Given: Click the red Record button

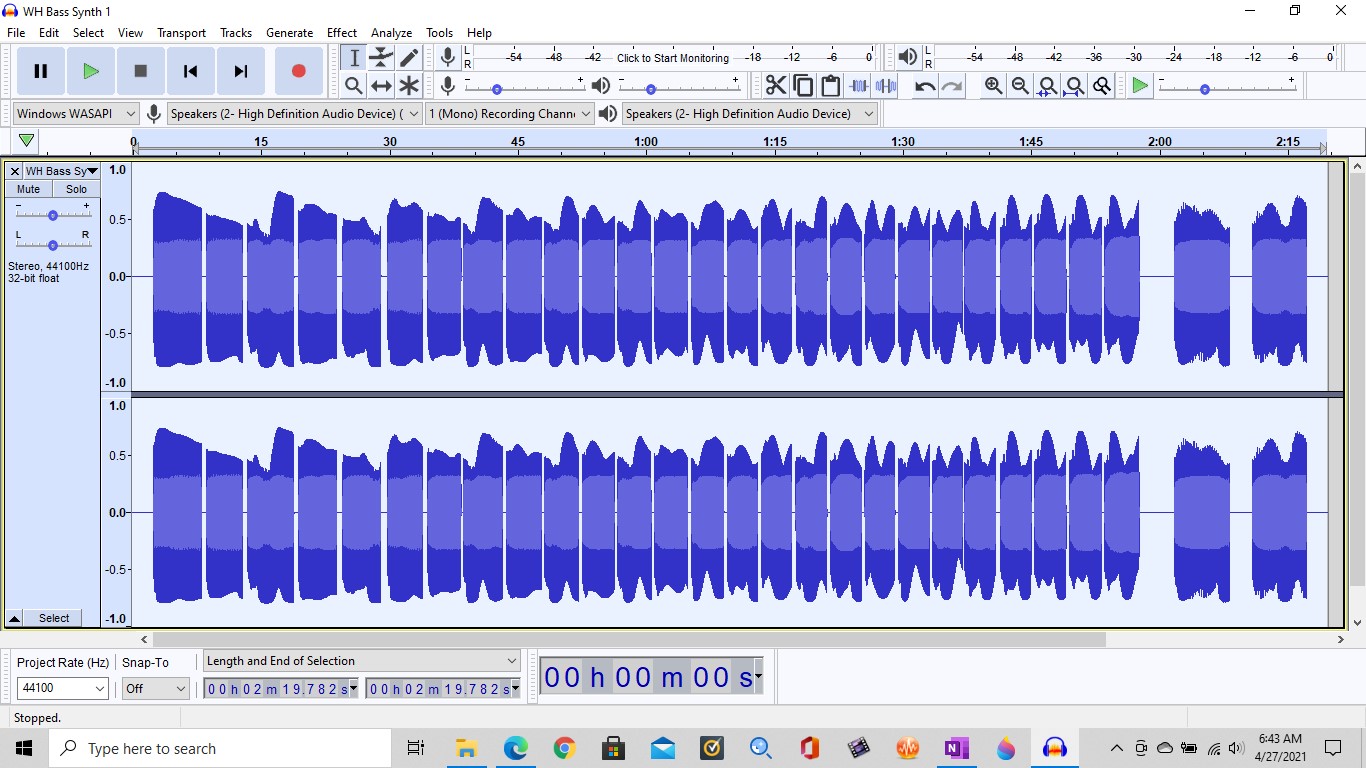Looking at the screenshot, I should [298, 71].
